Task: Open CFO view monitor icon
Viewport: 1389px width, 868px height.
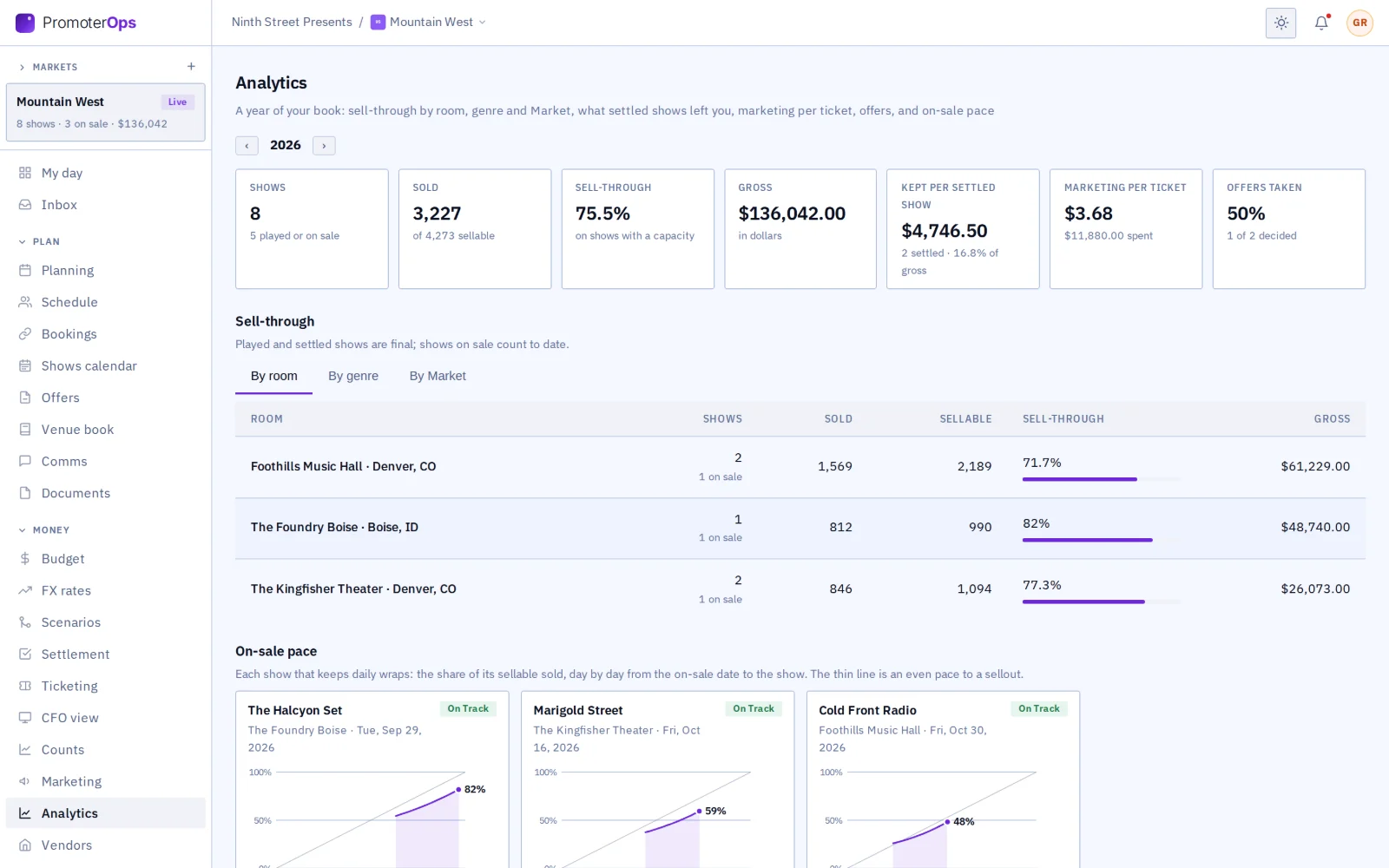Action: [x=25, y=718]
